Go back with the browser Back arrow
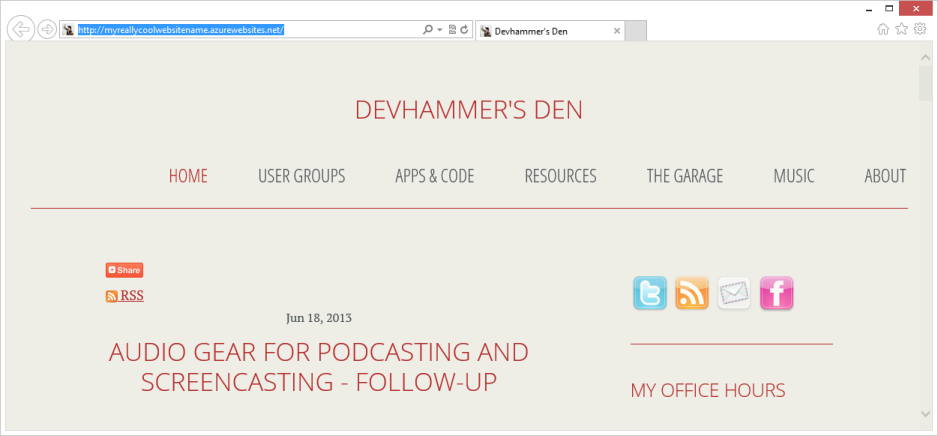The image size is (938, 436). point(21,29)
